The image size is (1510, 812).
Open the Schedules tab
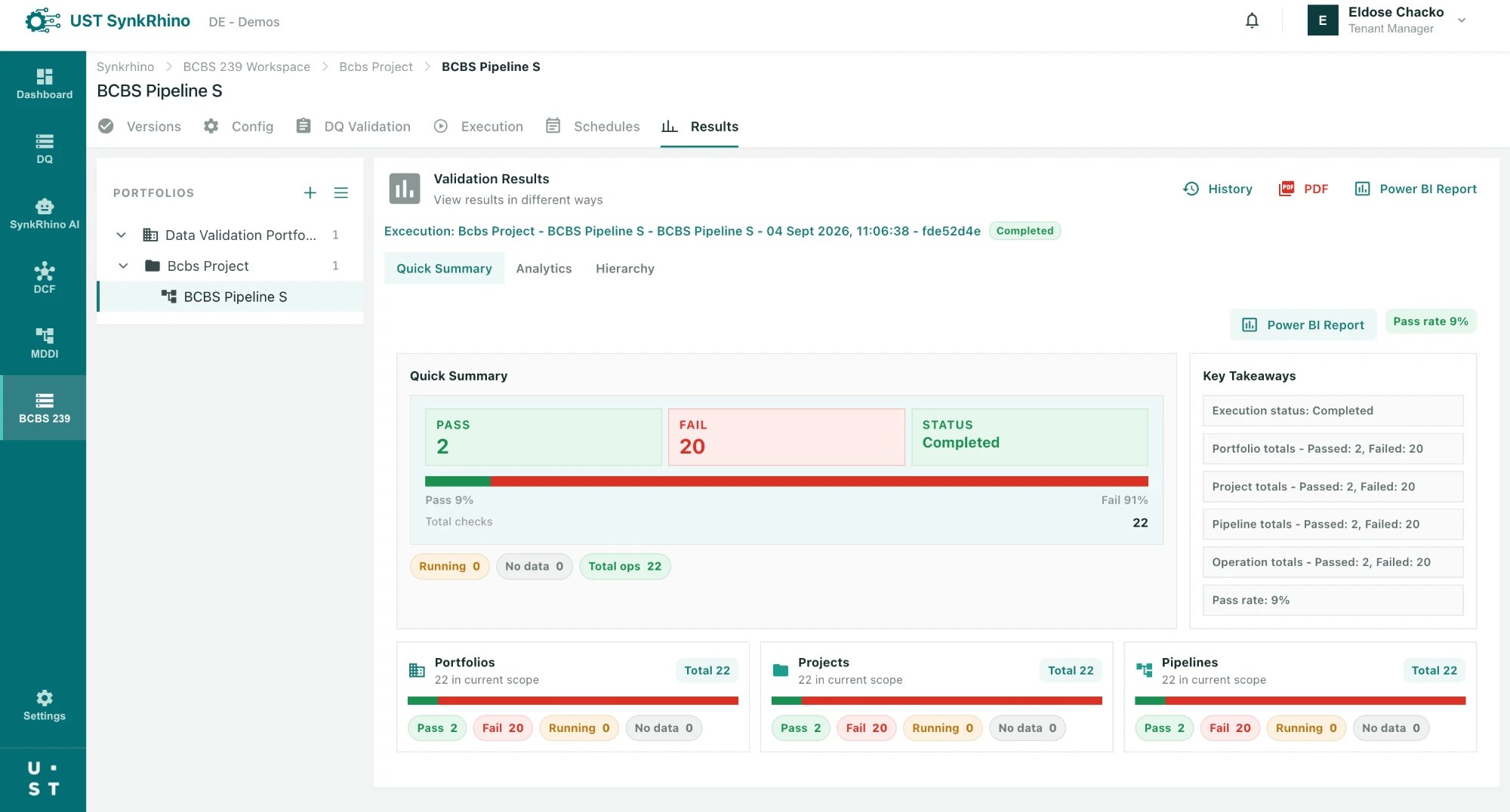593,126
